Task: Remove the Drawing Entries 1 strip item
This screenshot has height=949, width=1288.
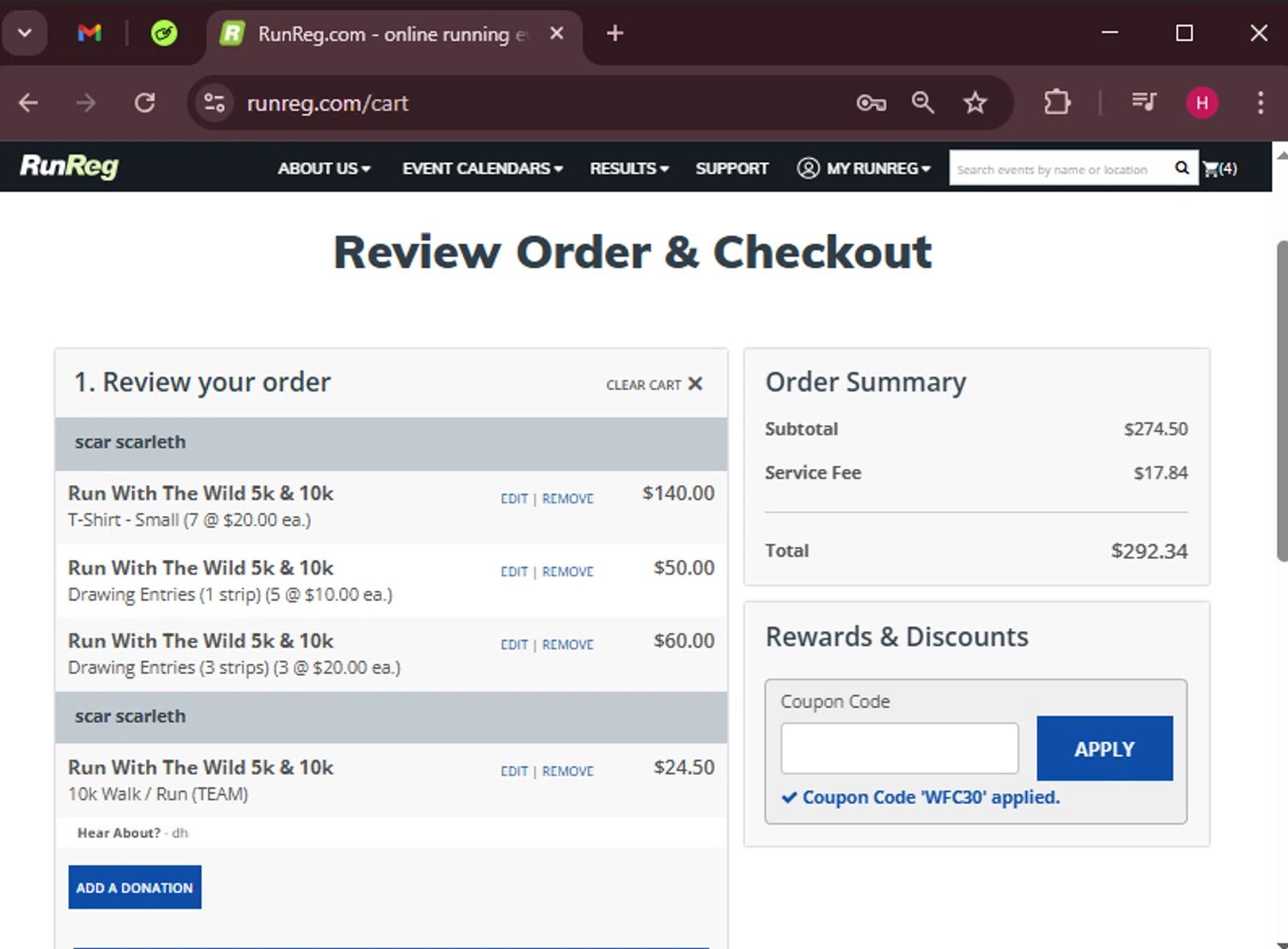Action: (x=568, y=571)
